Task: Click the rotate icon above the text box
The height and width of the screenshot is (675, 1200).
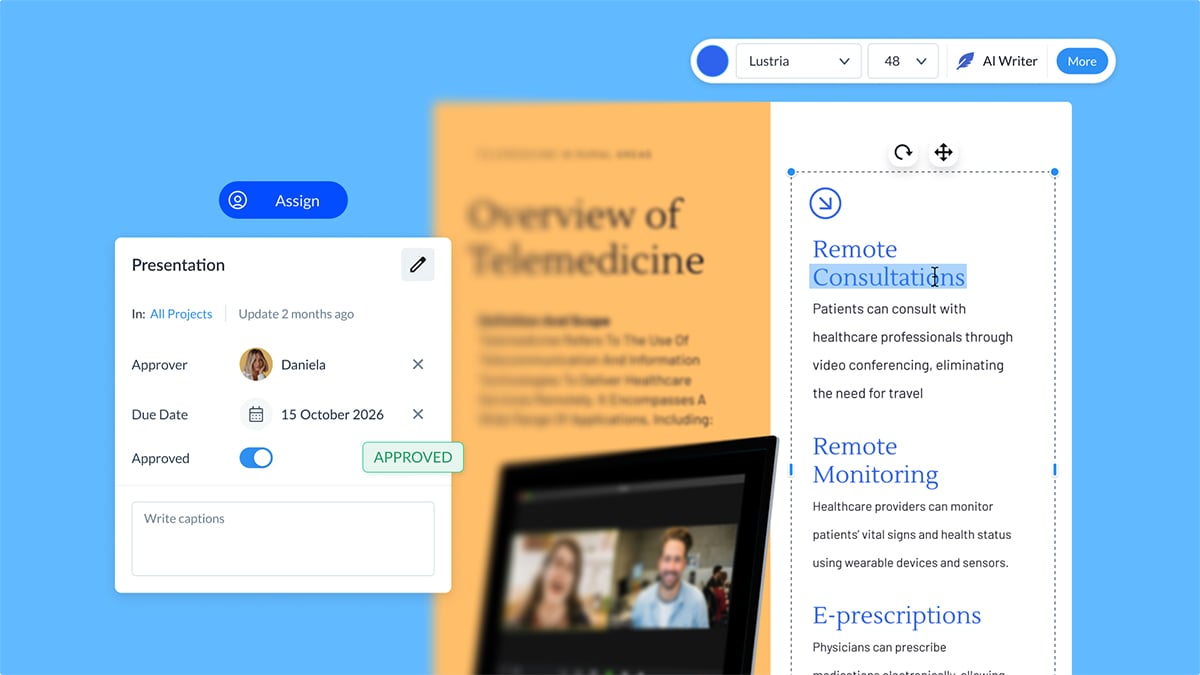Action: click(903, 152)
